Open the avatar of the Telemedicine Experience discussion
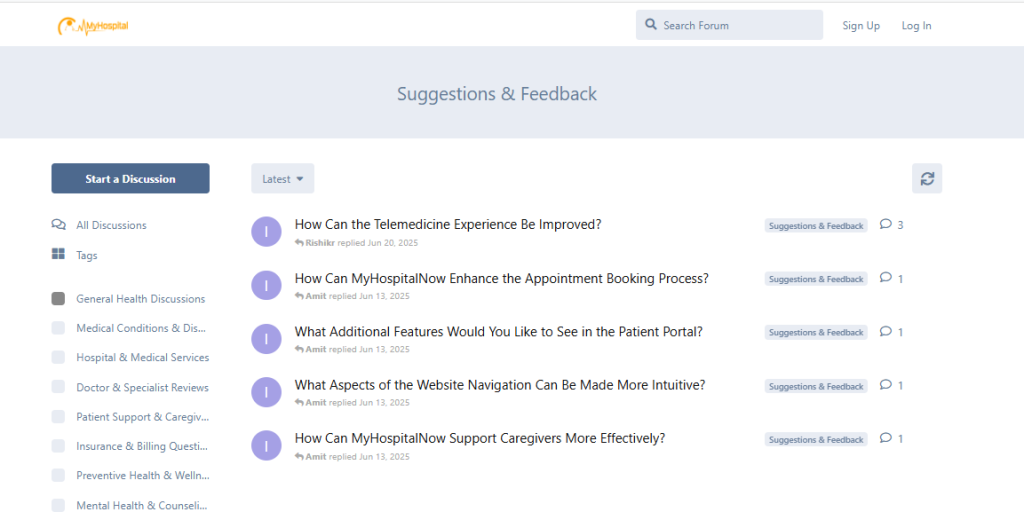 pos(266,232)
